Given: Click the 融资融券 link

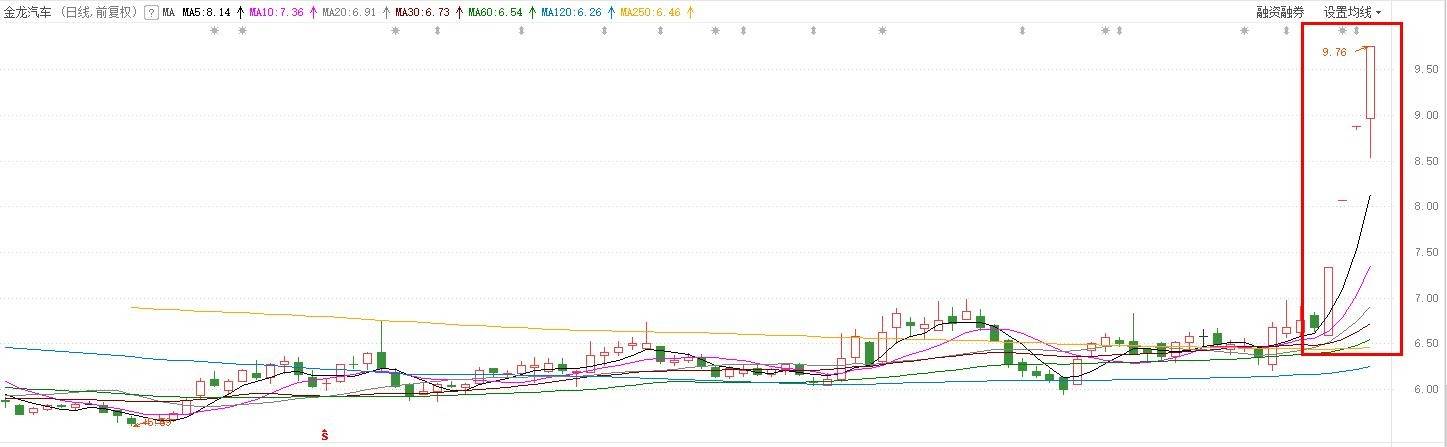Looking at the screenshot, I should (x=1280, y=13).
